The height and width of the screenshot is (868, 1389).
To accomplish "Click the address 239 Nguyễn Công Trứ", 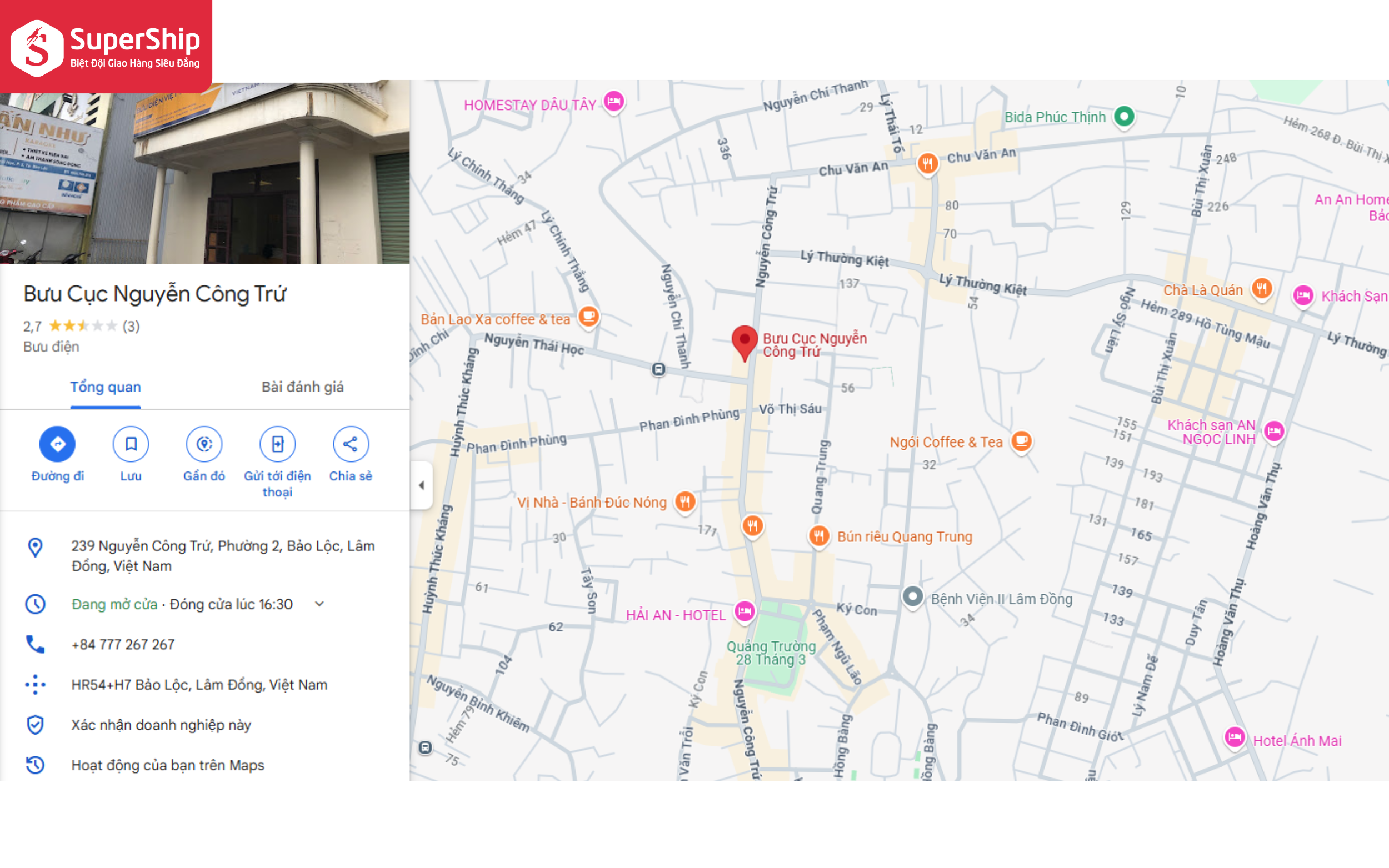I will tap(223, 556).
